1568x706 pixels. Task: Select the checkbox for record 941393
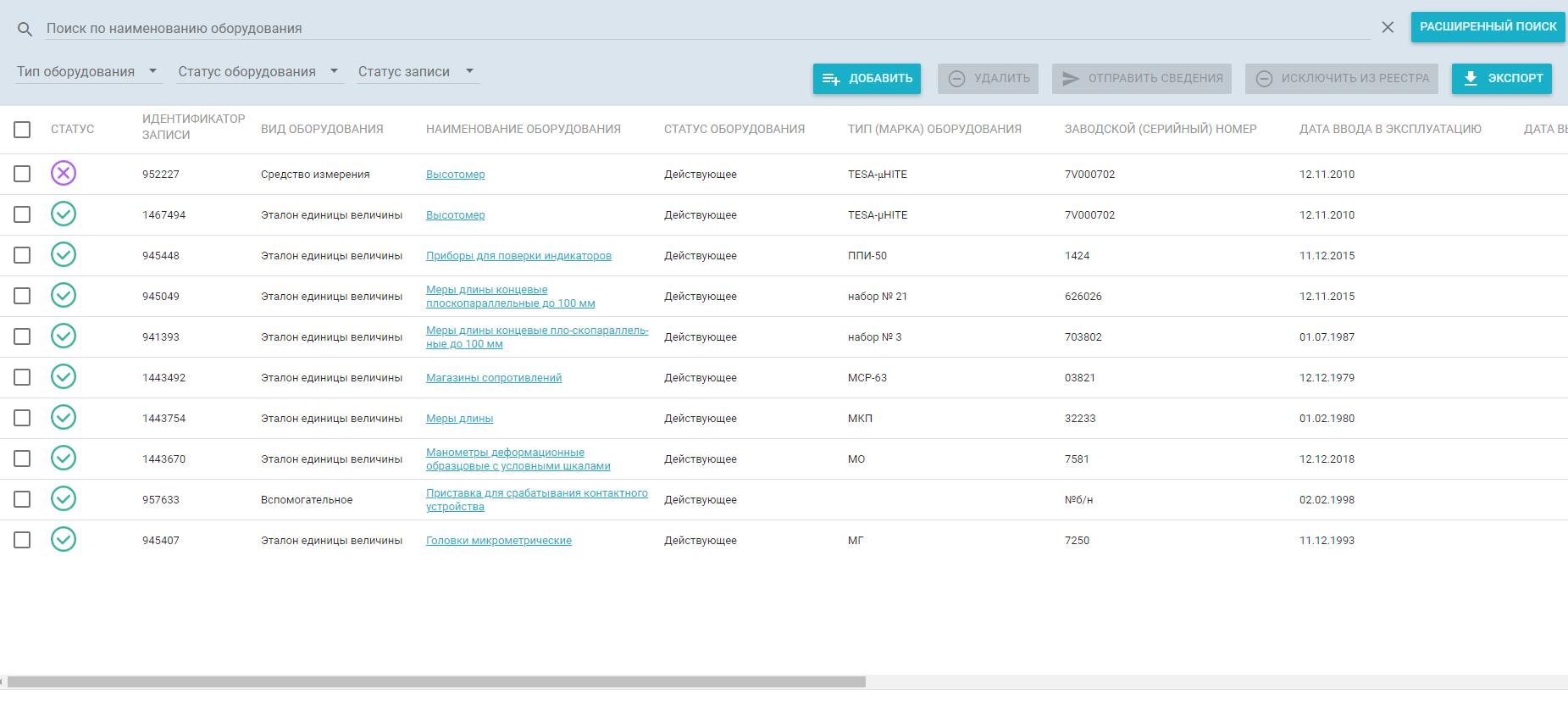(22, 336)
